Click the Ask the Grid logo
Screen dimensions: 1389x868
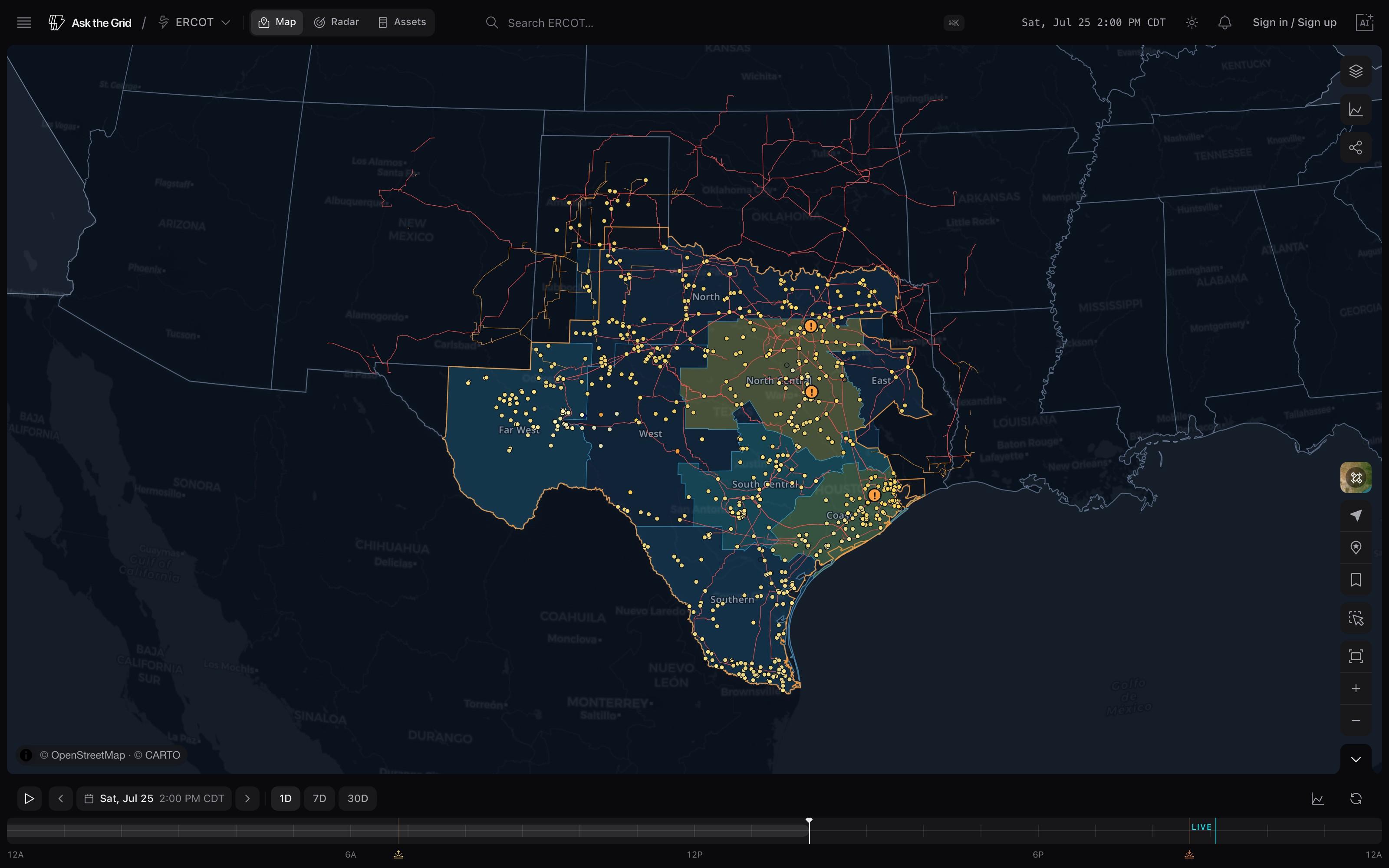click(90, 23)
